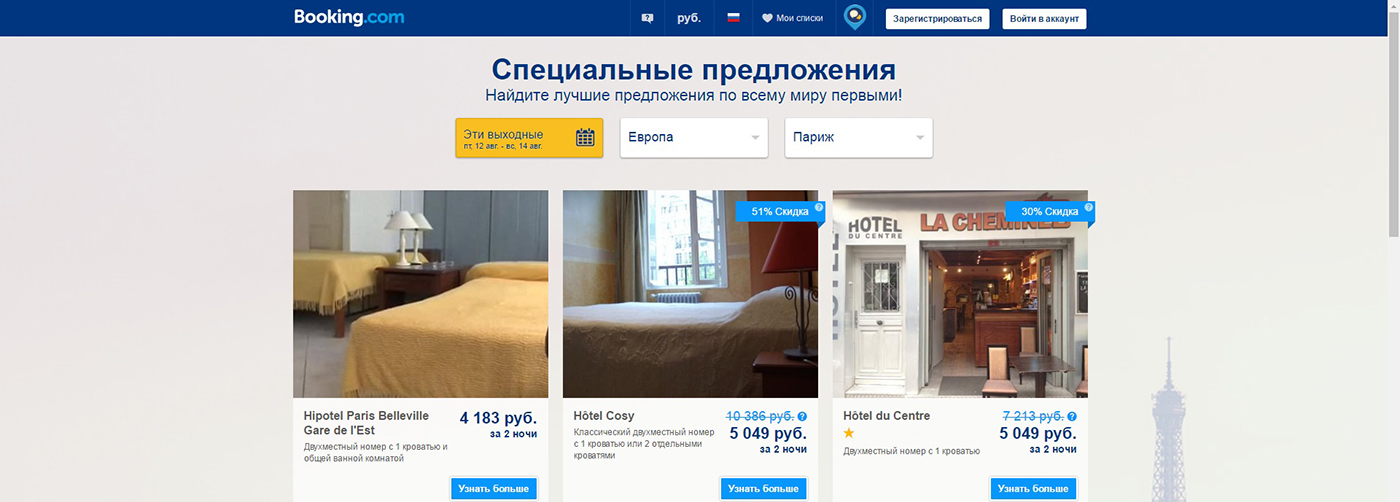The width and height of the screenshot is (1400, 502).
Task: Open the customer support help icon
Action: tap(647, 18)
